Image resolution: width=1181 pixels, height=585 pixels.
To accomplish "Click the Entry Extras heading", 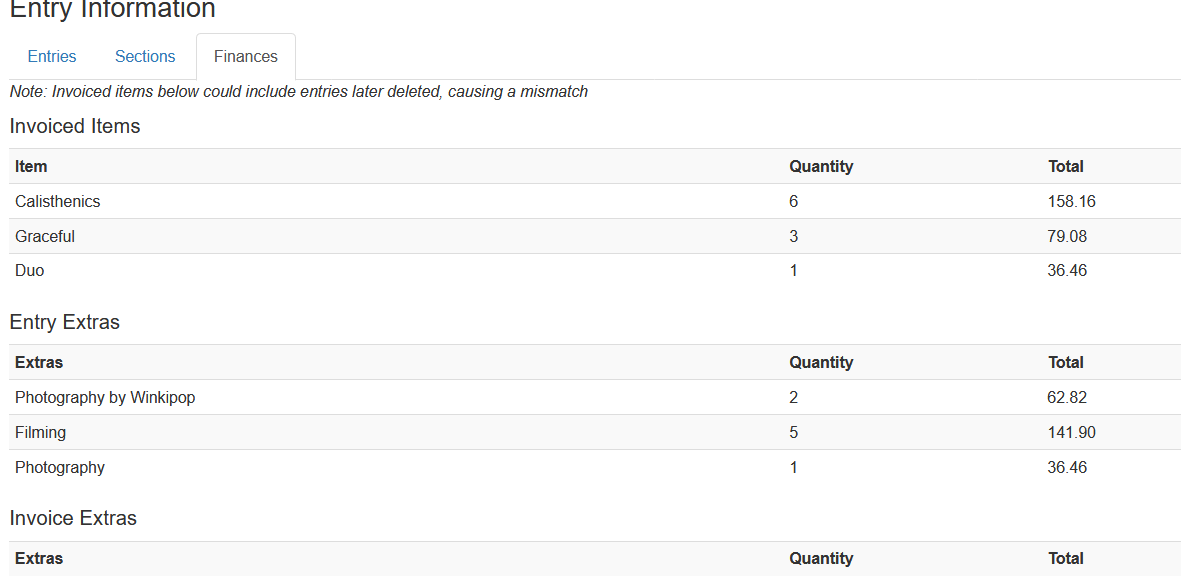I will [x=65, y=322].
